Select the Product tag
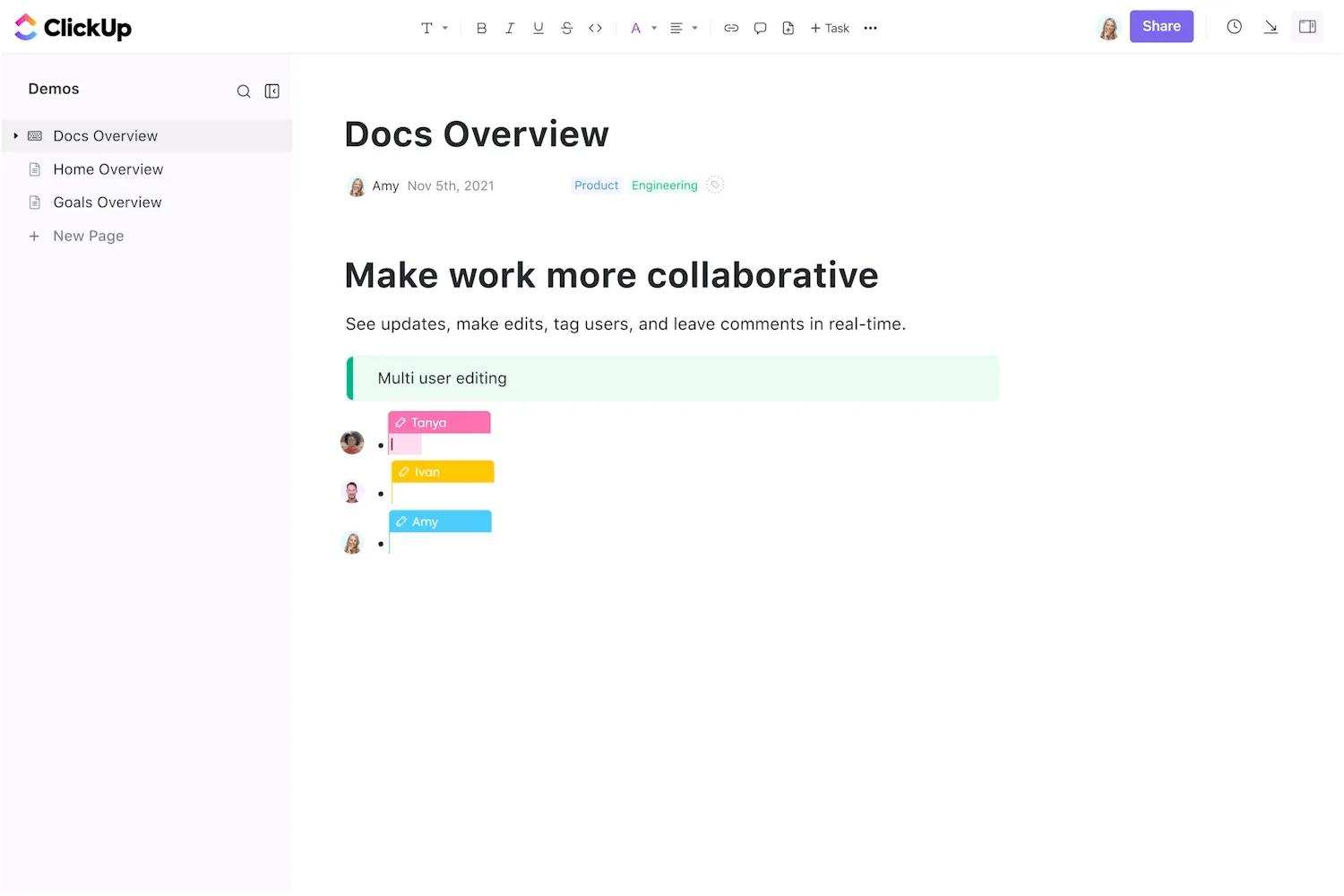This screenshot has width=1344, height=896. (x=596, y=185)
